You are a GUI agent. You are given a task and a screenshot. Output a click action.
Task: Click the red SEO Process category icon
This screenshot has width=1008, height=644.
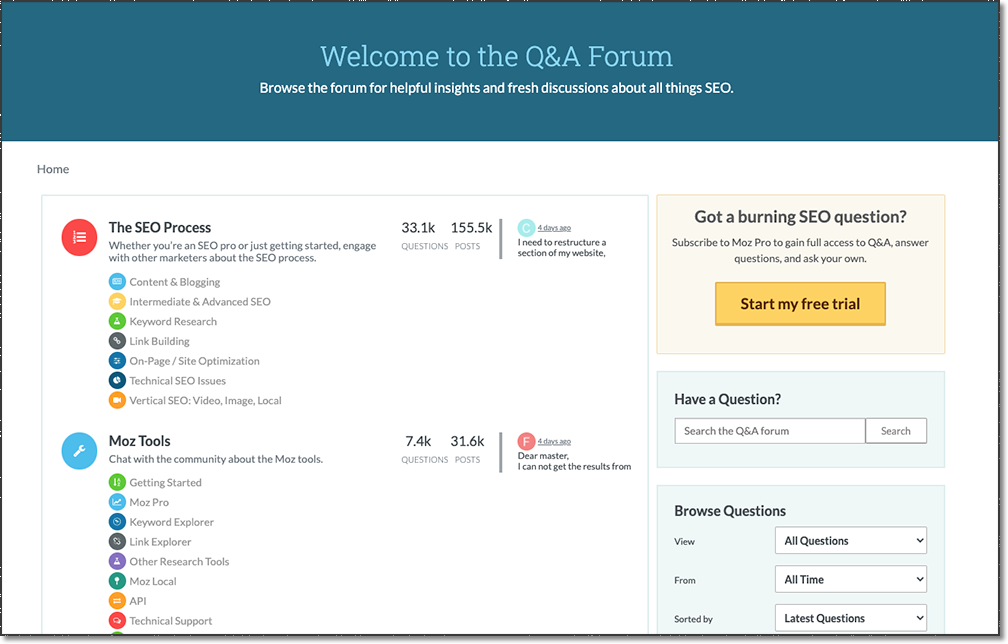click(79, 237)
